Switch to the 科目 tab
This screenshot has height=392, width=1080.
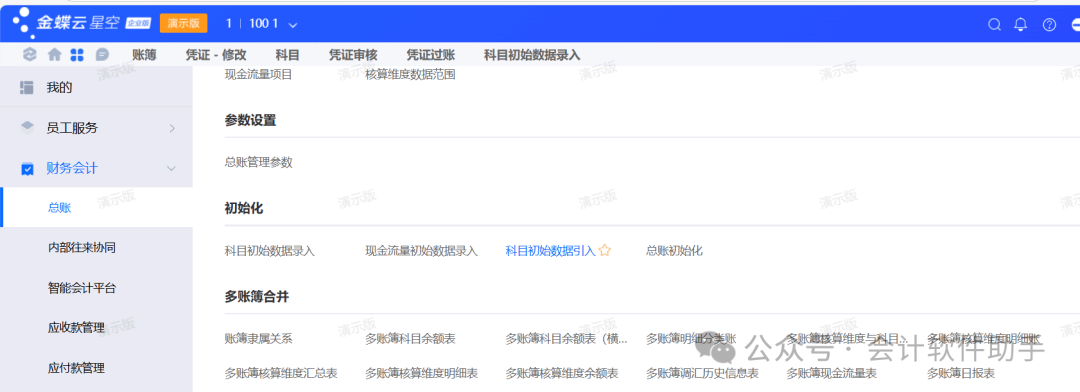(287, 55)
